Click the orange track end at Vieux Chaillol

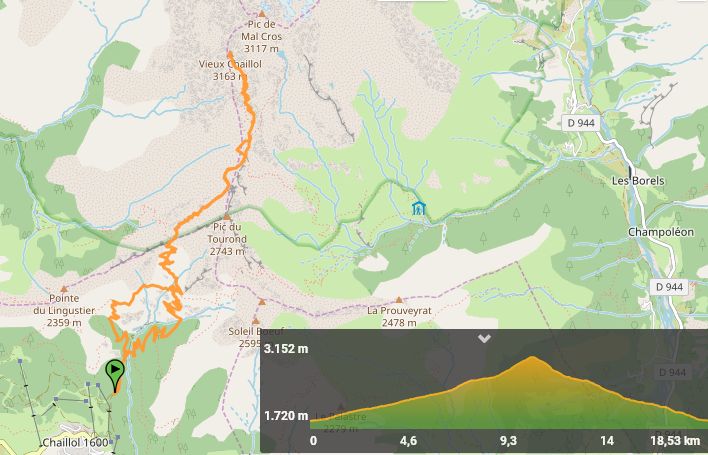click(x=230, y=54)
